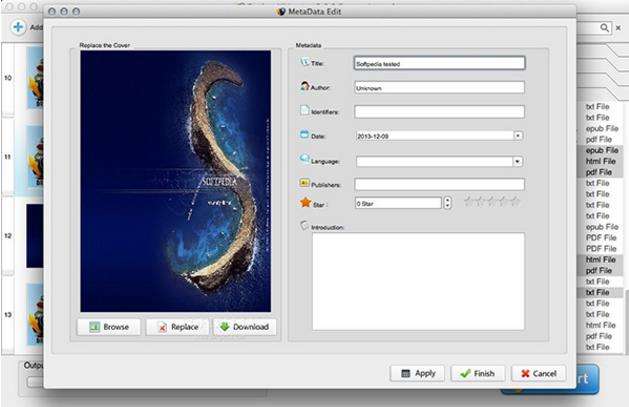Click the Finish button
This screenshot has height=407, width=629.
coord(478,373)
